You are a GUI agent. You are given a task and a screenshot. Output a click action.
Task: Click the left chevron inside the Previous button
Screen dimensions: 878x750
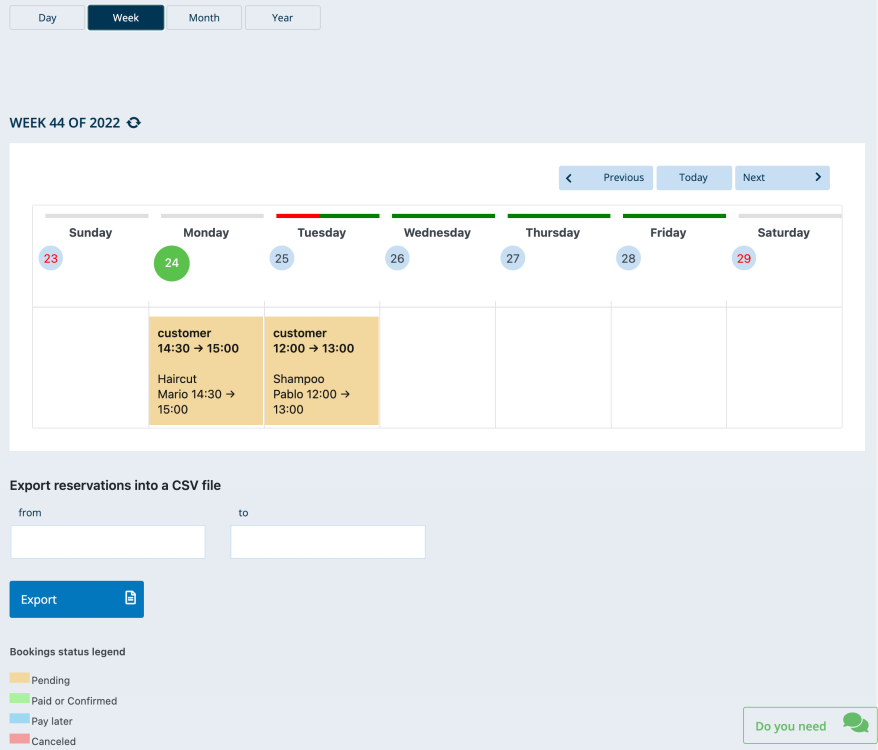click(x=570, y=177)
